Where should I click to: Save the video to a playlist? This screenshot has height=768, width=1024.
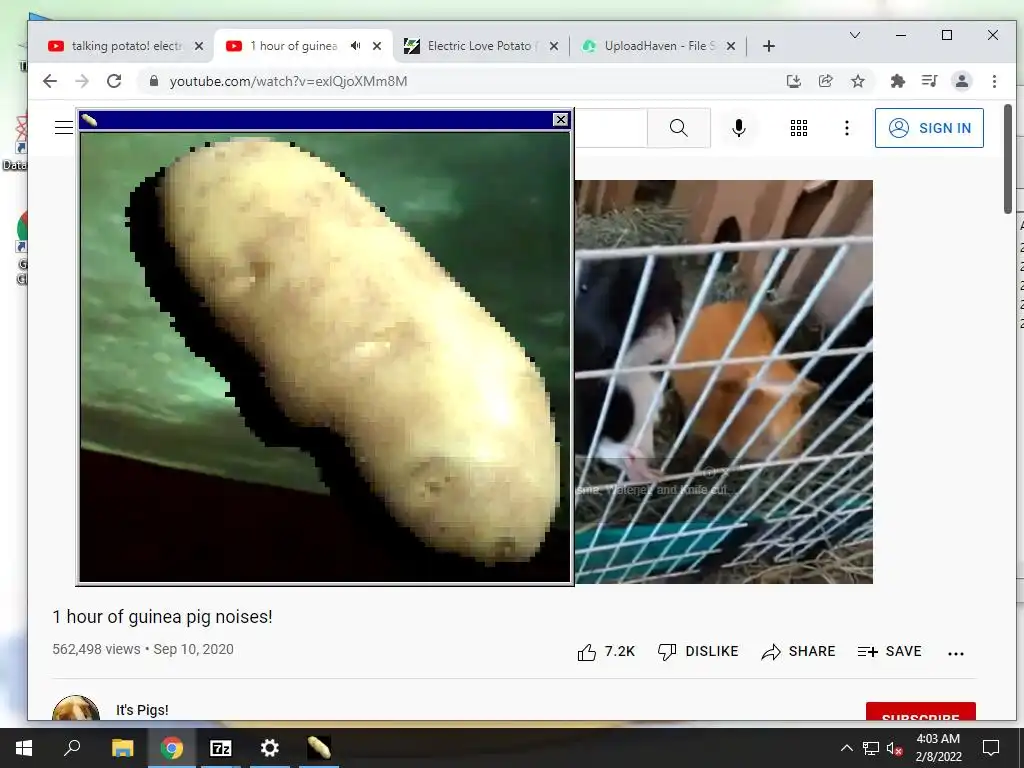click(889, 652)
